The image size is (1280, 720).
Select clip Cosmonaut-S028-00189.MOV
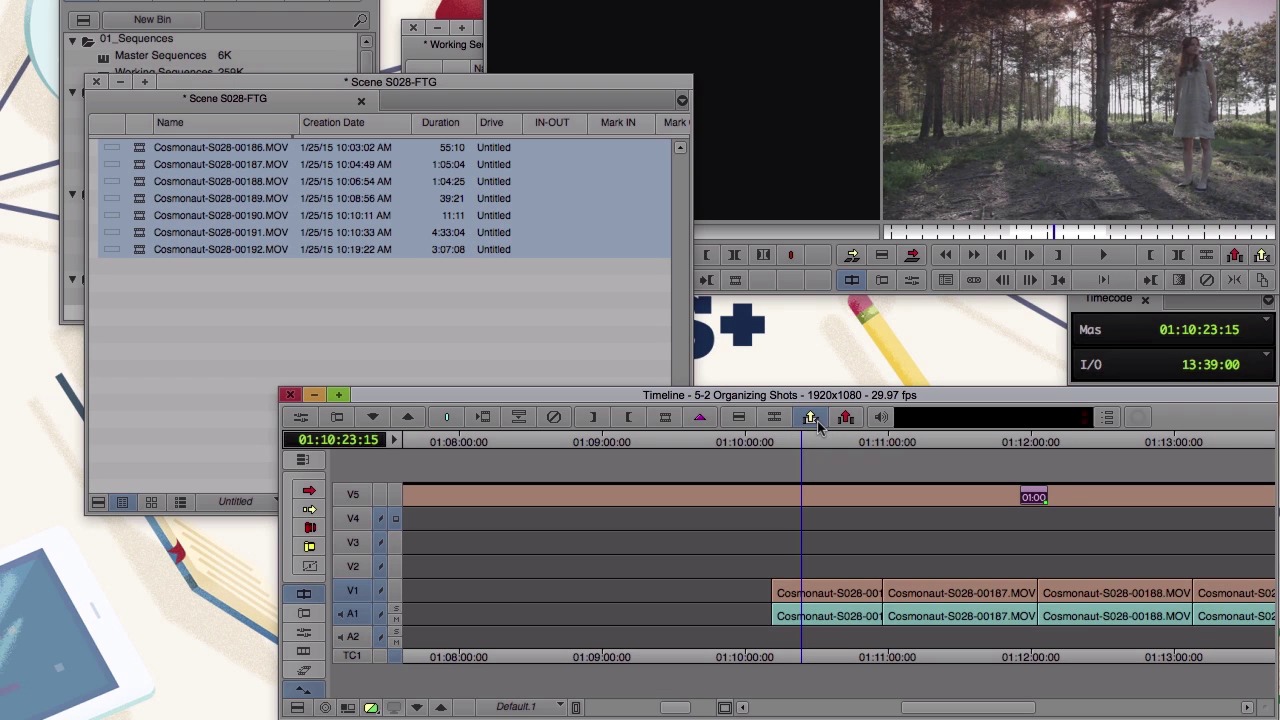click(x=221, y=199)
